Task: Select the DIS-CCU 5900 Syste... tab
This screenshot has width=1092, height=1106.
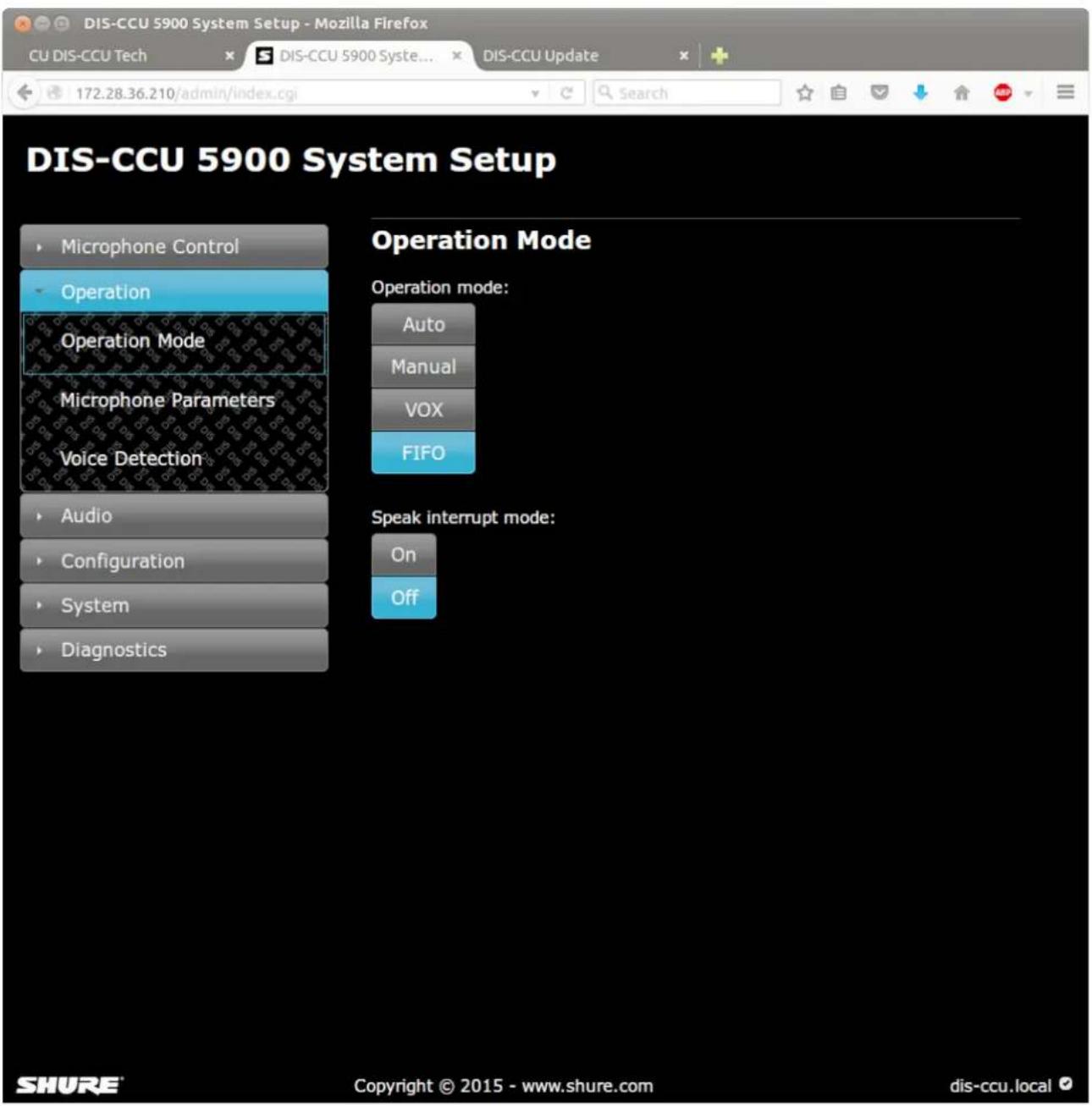Action: [359, 56]
